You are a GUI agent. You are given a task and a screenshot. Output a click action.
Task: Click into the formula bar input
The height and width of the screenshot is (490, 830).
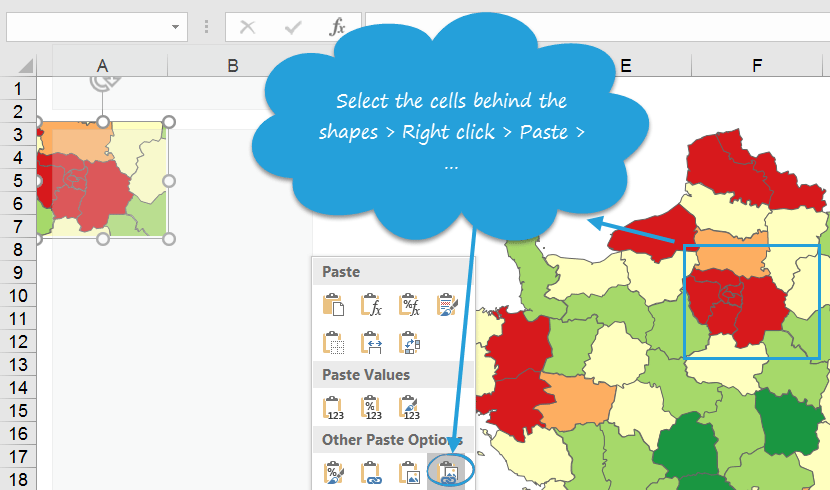click(598, 27)
